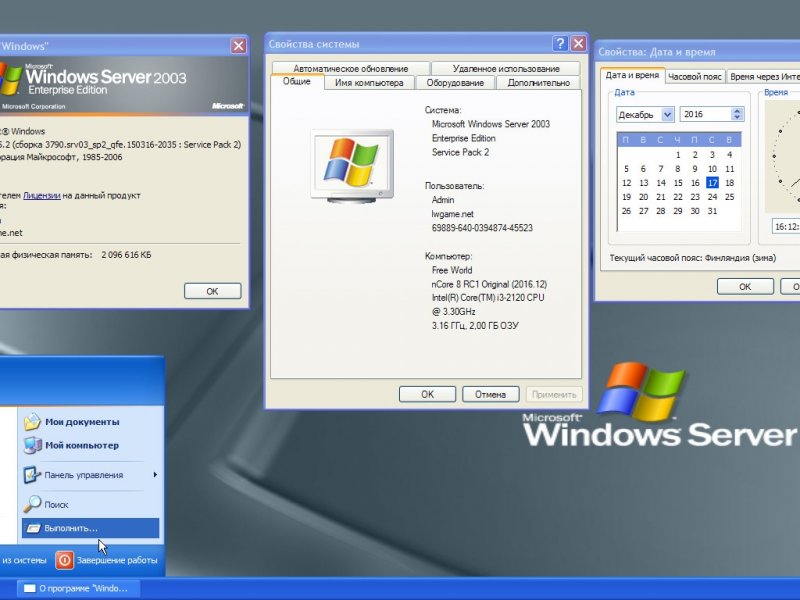The image size is (800, 600).
Task: Open Время через Интернет tab
Action: click(x=764, y=77)
